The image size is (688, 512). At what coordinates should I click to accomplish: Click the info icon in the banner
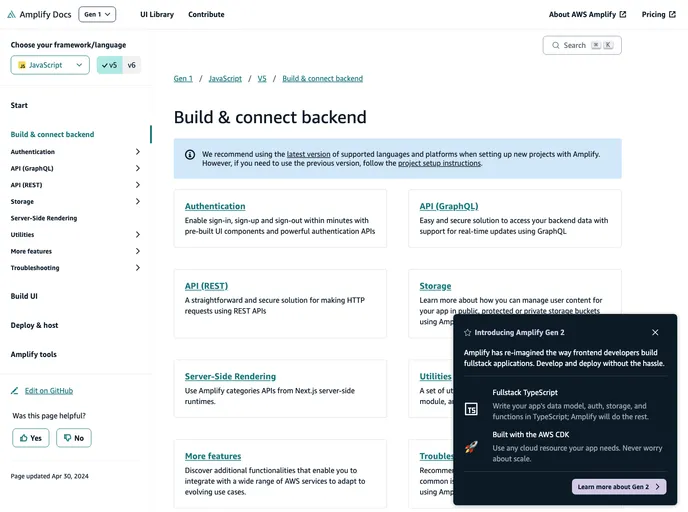click(190, 154)
